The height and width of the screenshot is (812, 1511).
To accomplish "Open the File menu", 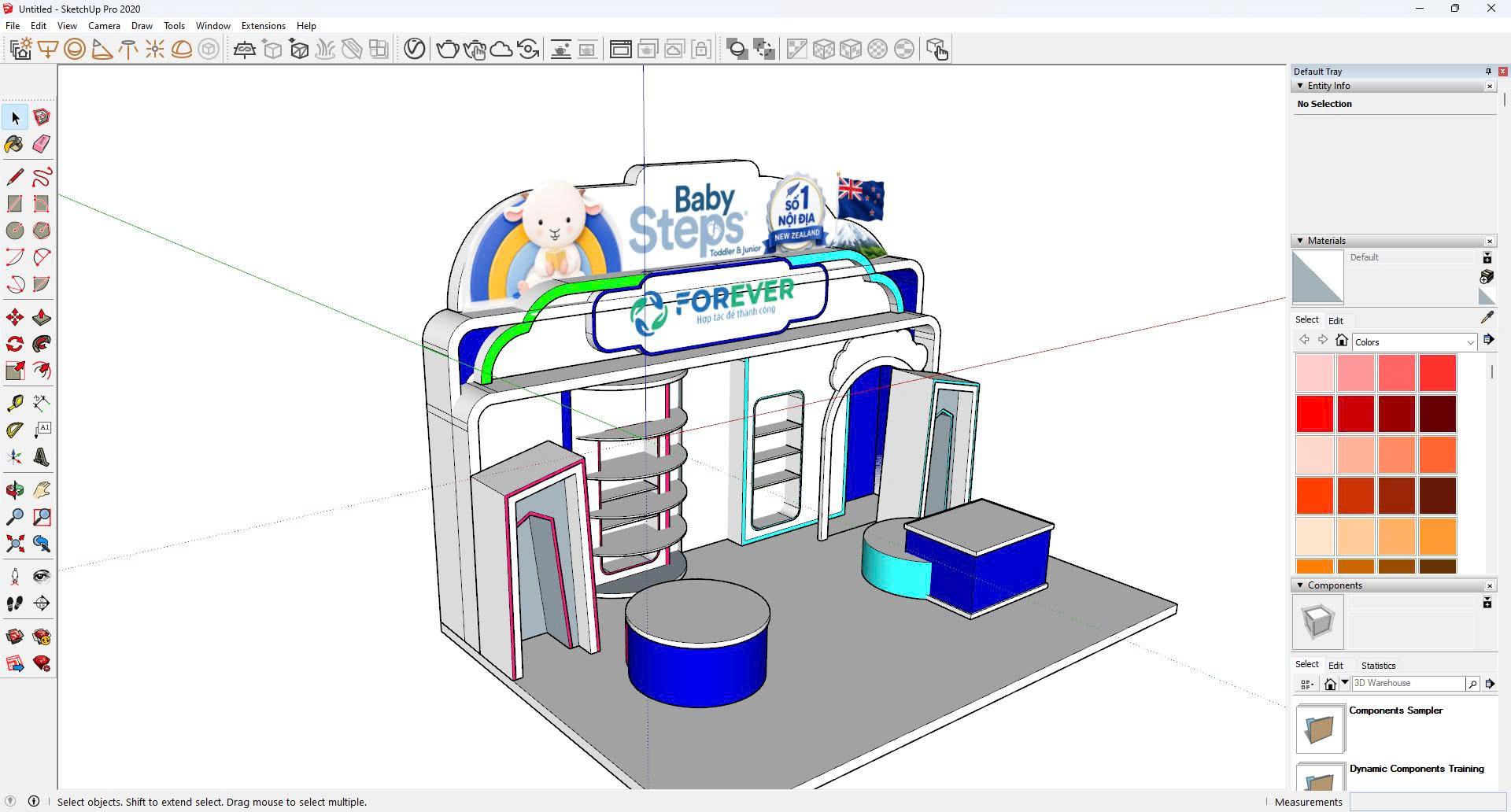I will coord(13,26).
